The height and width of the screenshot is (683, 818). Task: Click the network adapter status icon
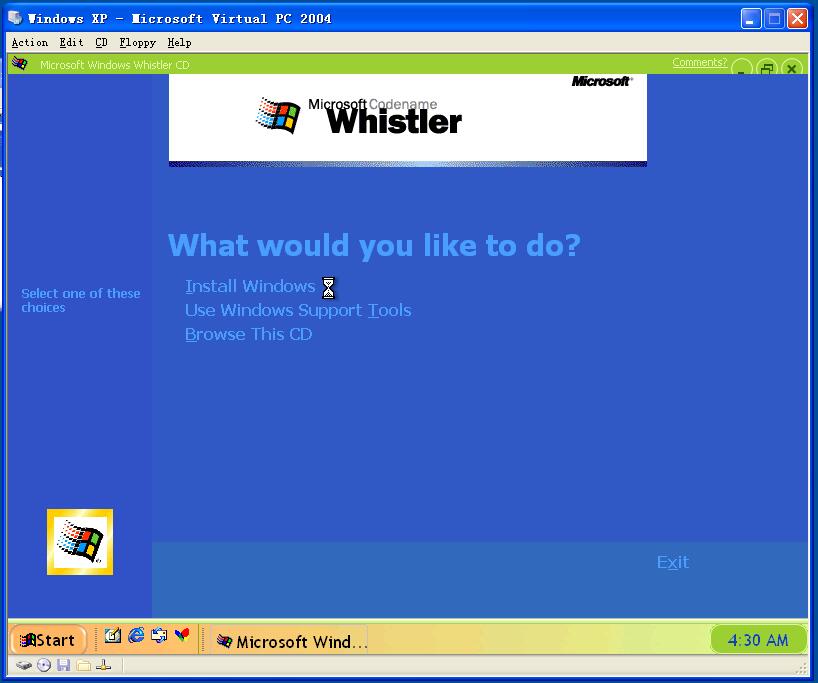(x=103, y=665)
